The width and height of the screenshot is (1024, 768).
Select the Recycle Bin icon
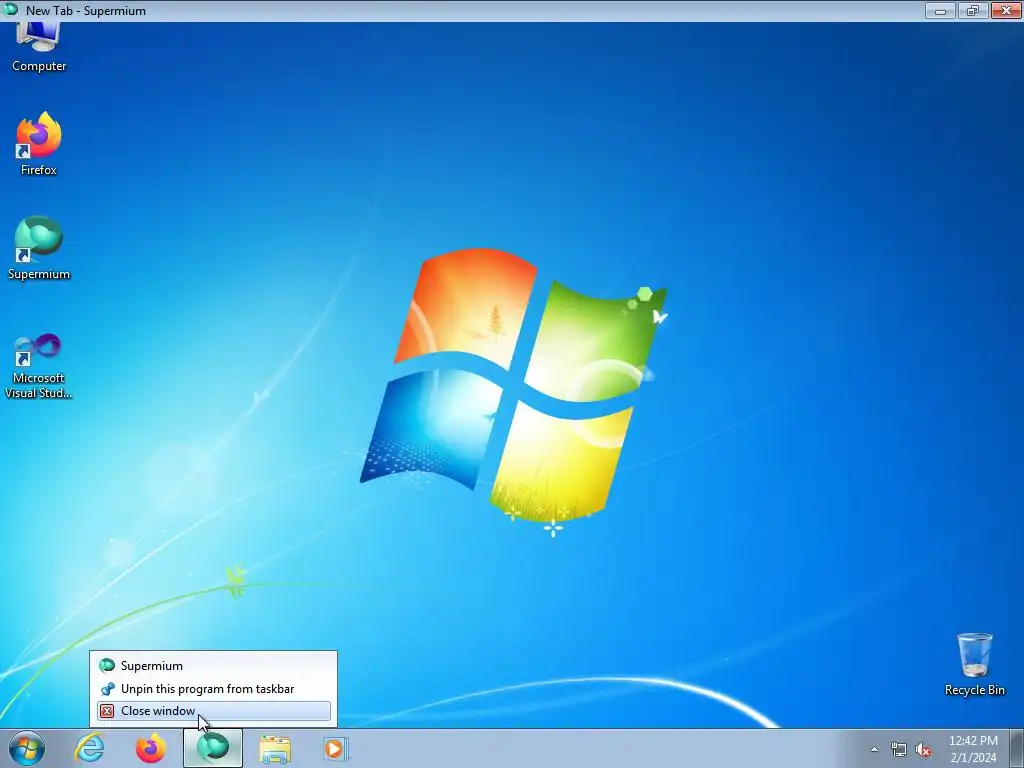974,664
